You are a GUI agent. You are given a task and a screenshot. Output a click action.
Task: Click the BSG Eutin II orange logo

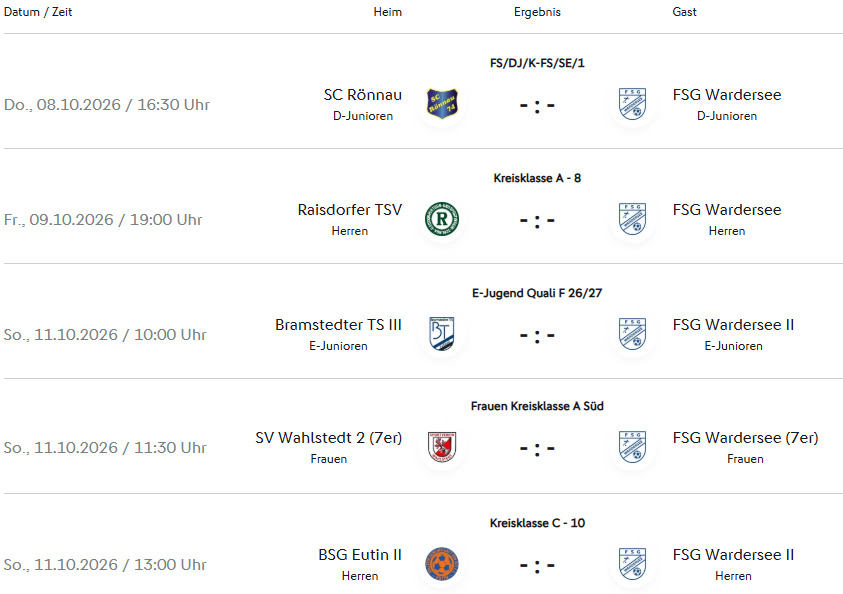[442, 564]
